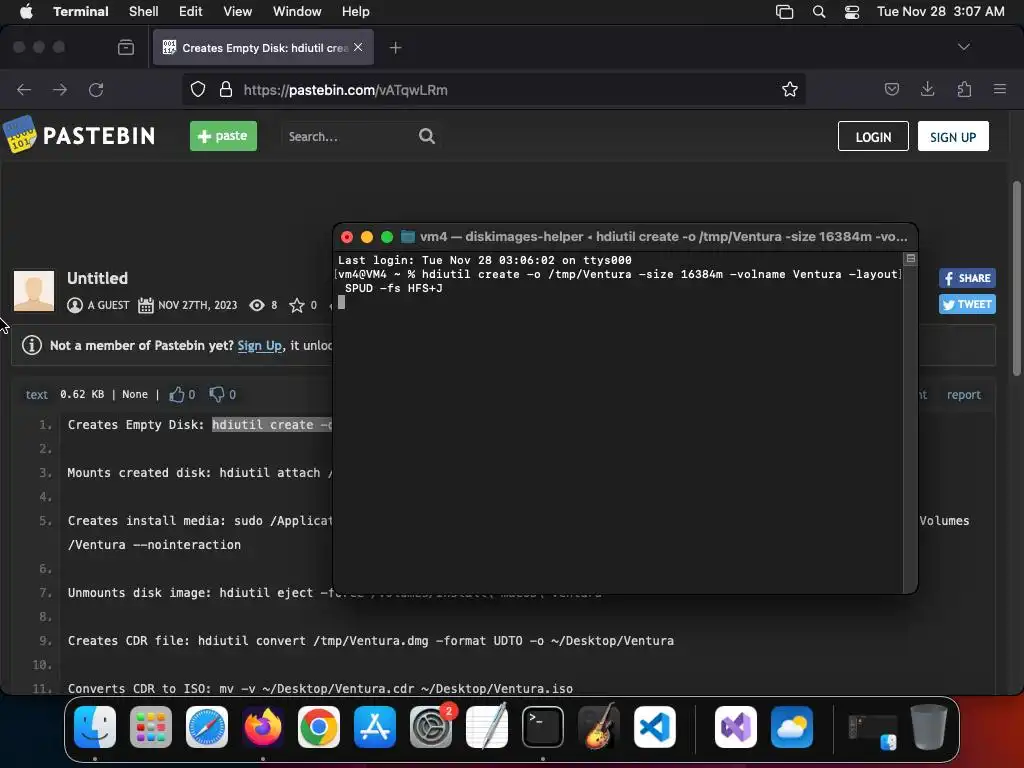Click the Terminal window split pane icon

coord(910,259)
